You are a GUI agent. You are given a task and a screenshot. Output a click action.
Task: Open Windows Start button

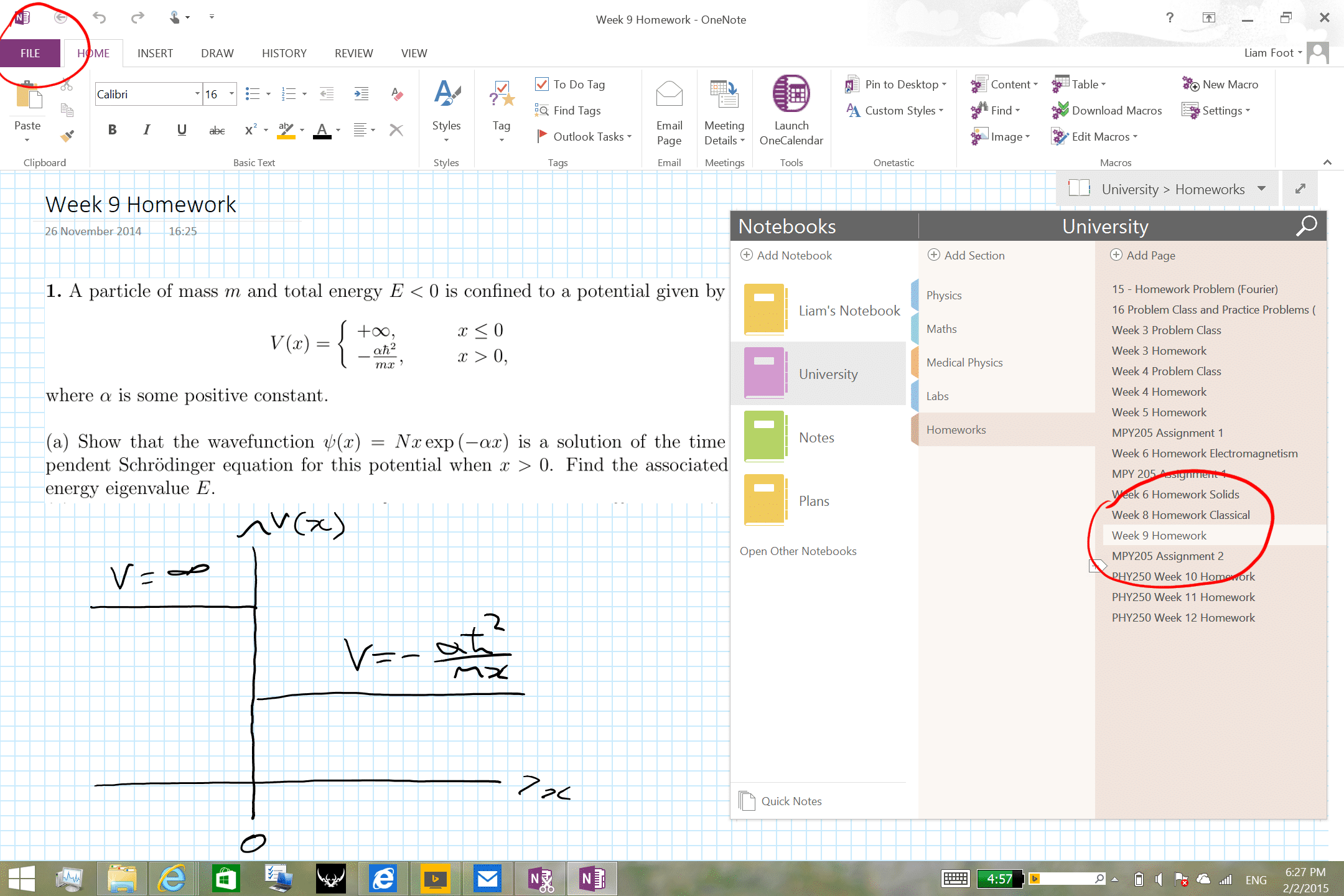click(x=22, y=879)
